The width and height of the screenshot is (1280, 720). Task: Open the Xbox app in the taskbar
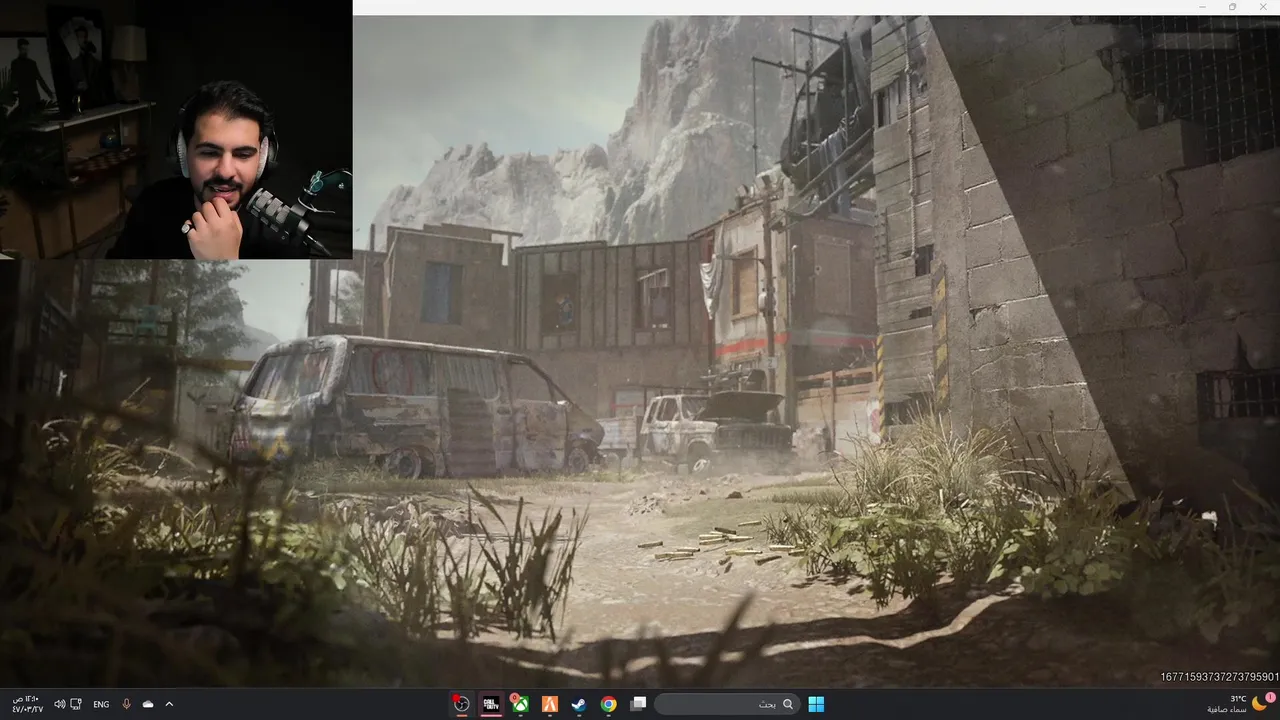[x=520, y=704]
